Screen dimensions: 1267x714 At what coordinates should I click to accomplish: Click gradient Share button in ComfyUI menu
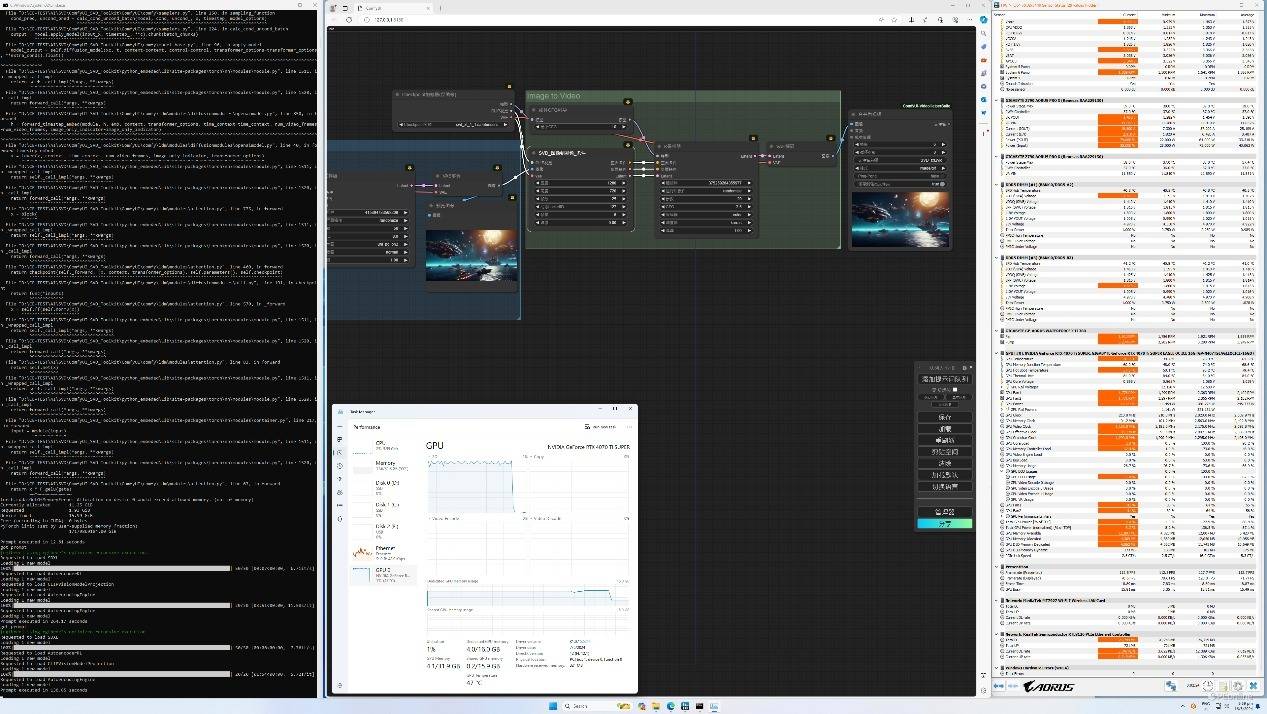point(945,524)
